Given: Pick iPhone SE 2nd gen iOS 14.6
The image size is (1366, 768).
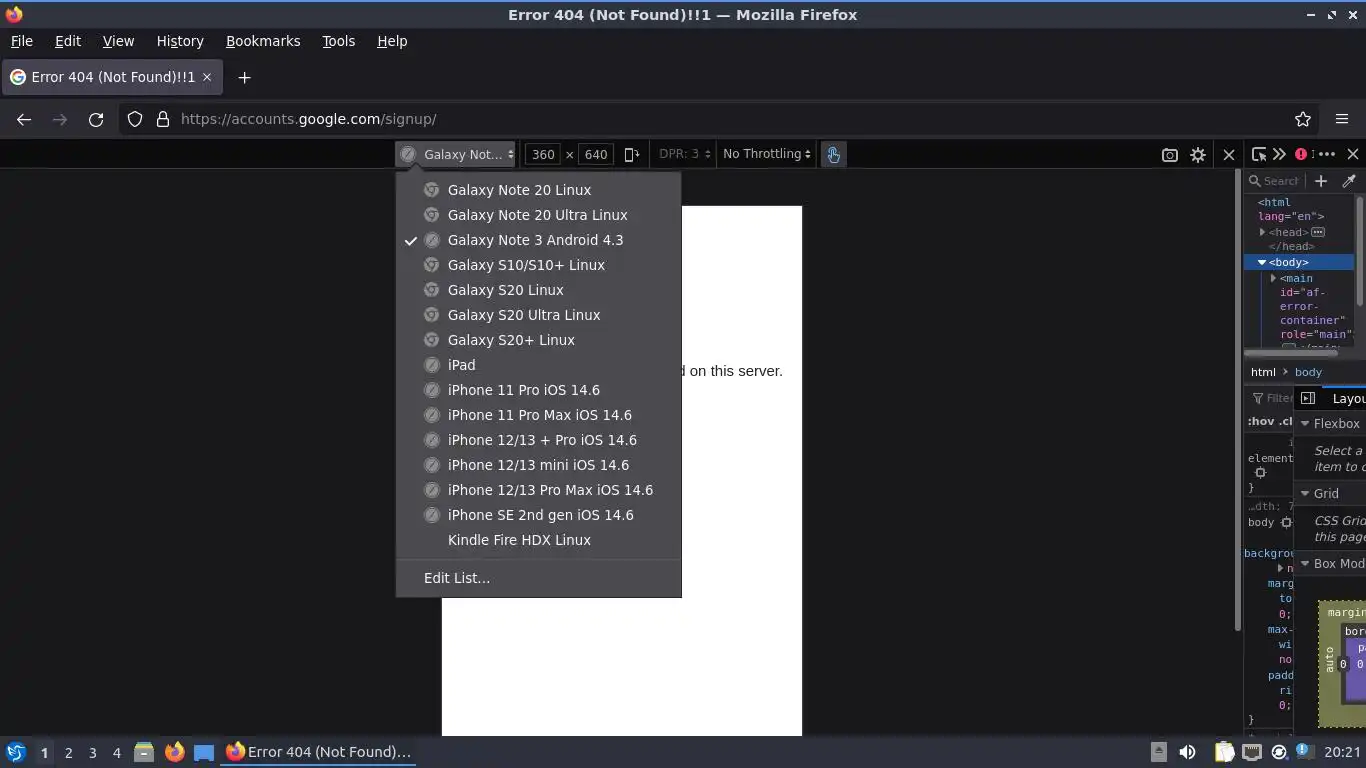Looking at the screenshot, I should coord(538,515).
